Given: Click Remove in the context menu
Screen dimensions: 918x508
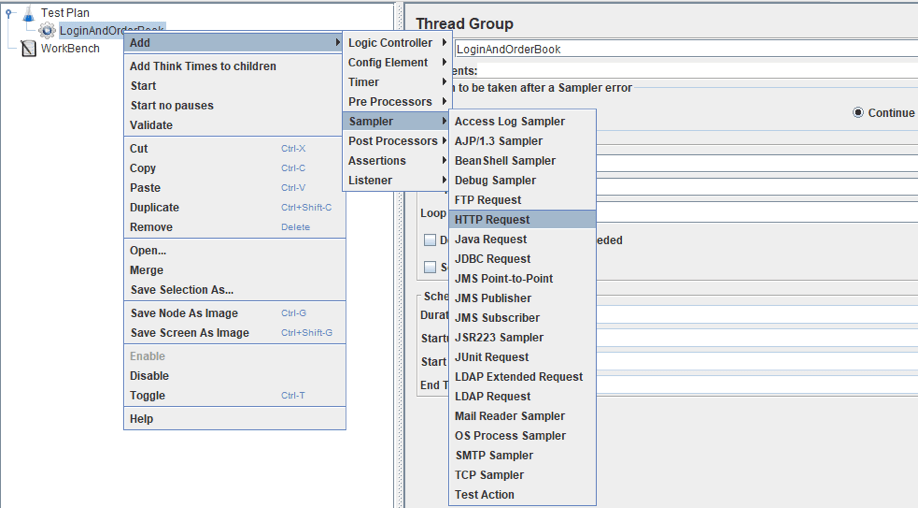Looking at the screenshot, I should pyautogui.click(x=234, y=227).
